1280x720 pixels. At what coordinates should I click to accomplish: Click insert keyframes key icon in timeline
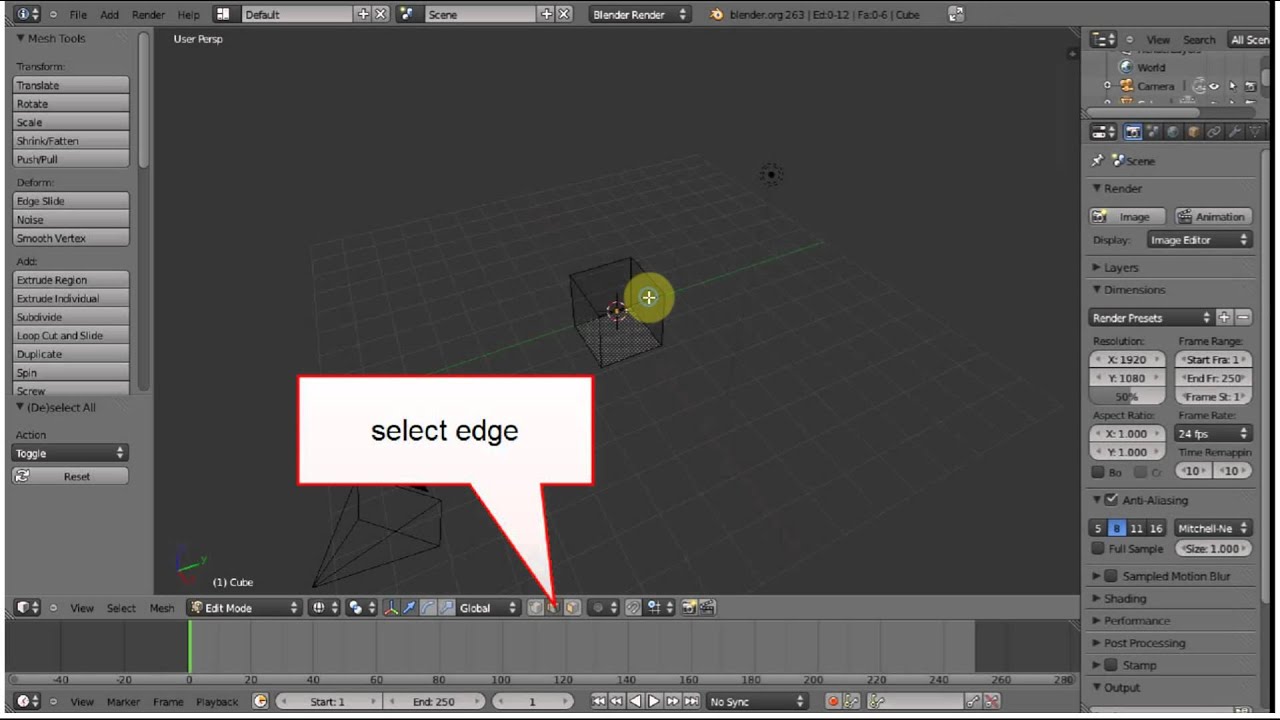point(971,701)
